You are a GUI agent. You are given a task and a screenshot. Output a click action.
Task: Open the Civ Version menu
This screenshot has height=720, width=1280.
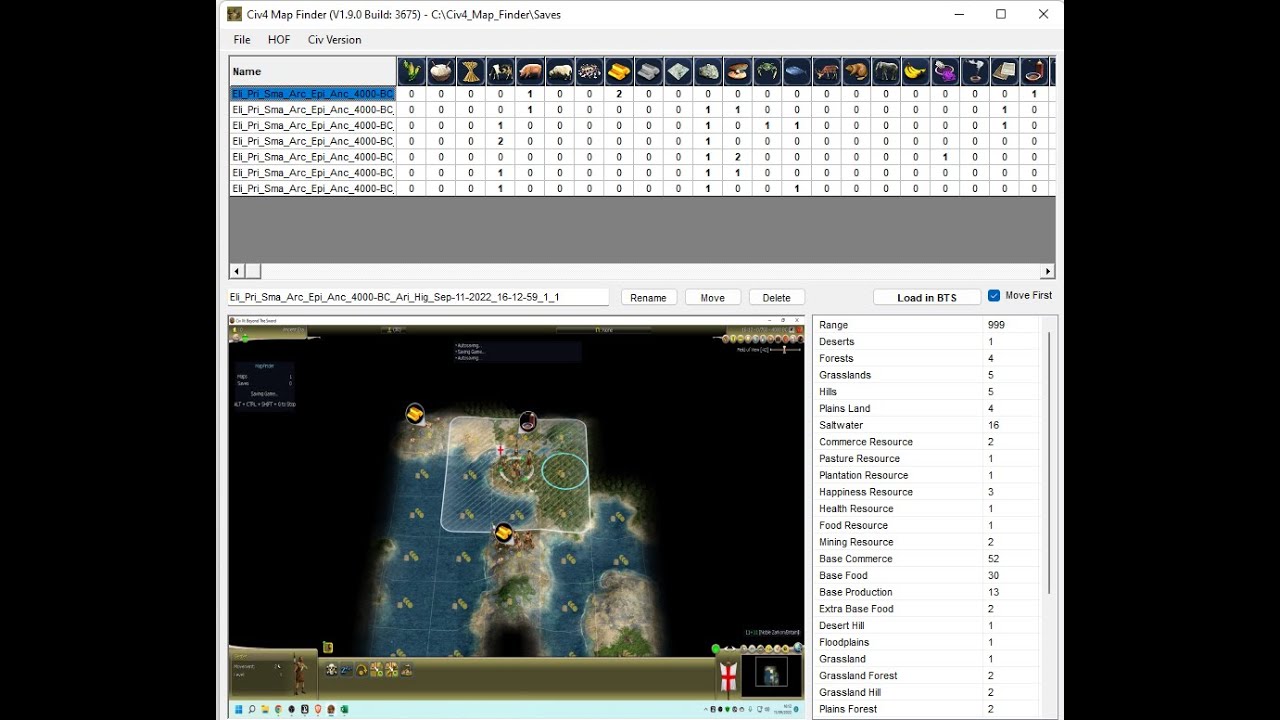335,40
